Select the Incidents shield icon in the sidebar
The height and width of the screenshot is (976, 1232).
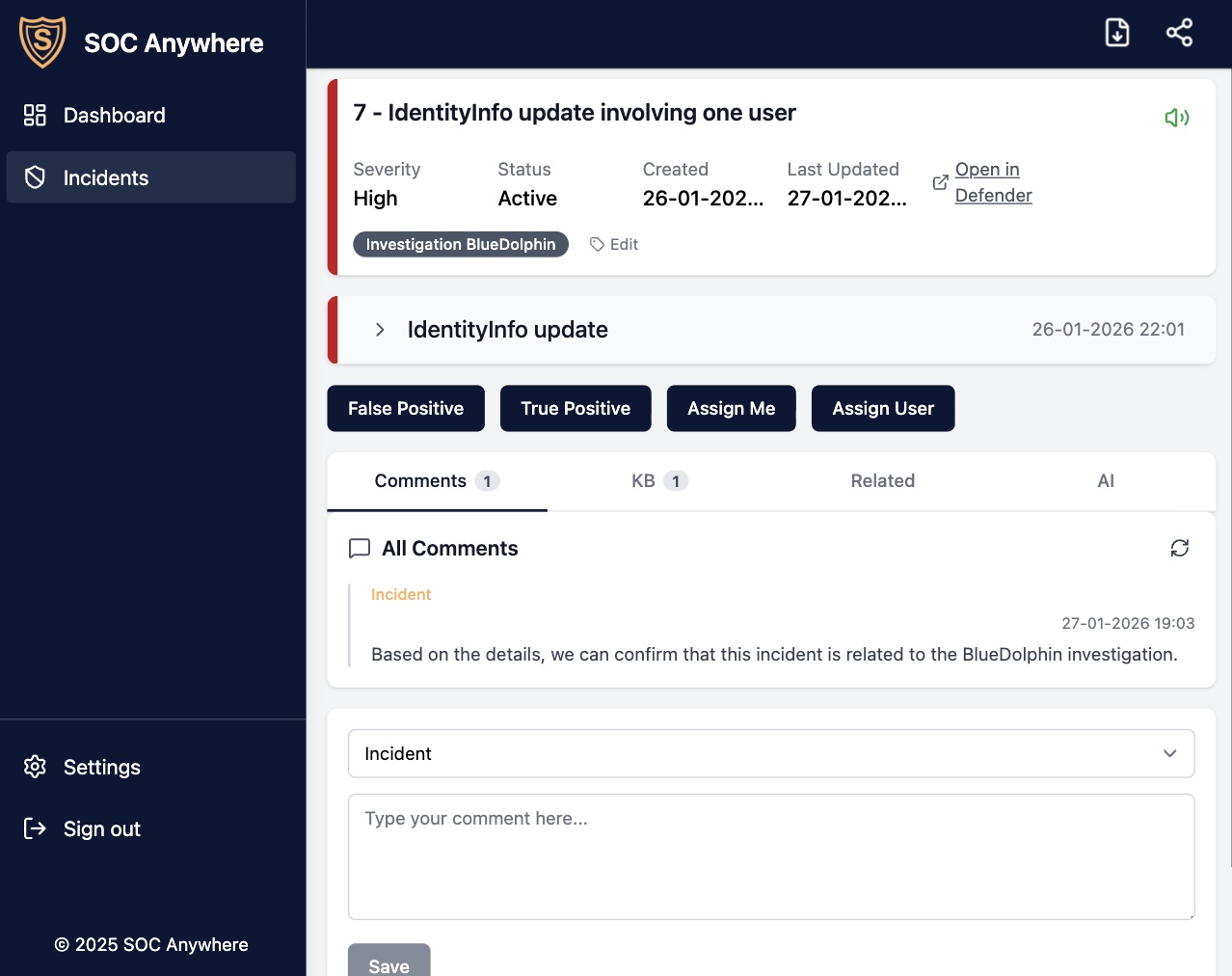pyautogui.click(x=35, y=177)
